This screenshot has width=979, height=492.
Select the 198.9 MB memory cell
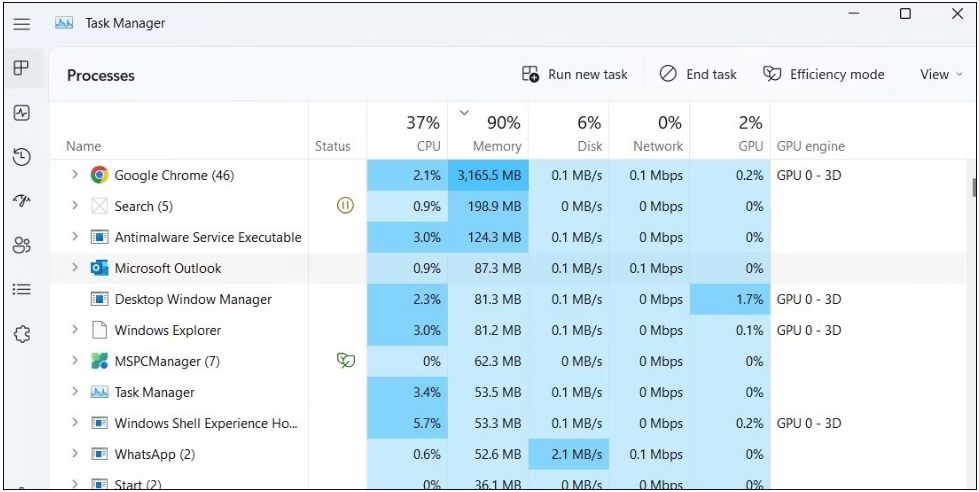488,206
